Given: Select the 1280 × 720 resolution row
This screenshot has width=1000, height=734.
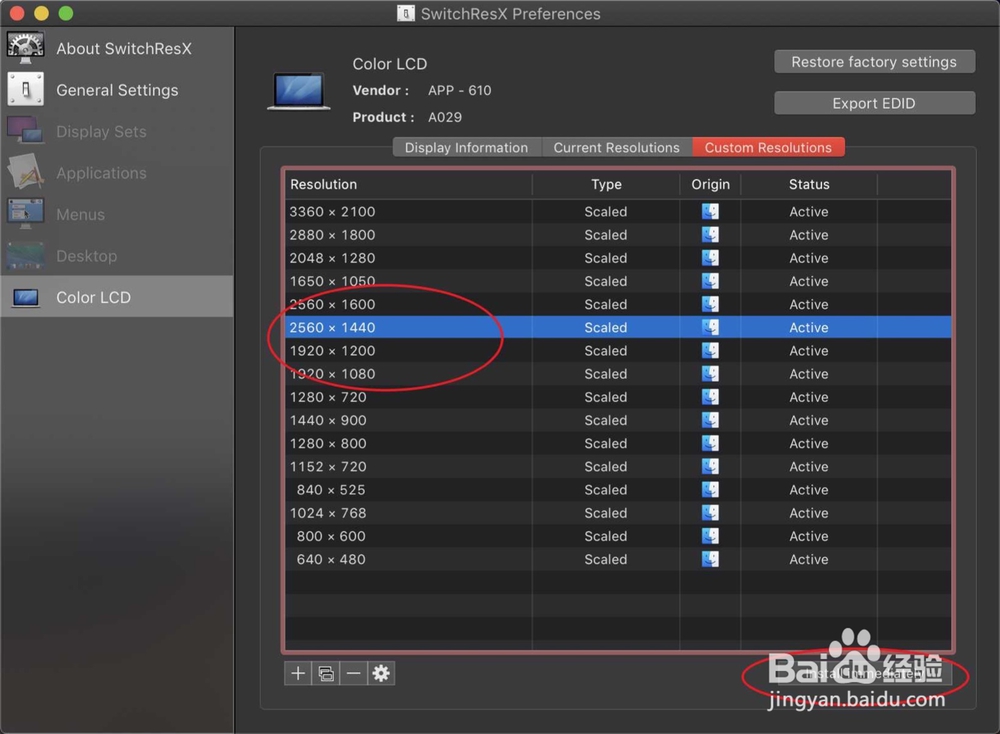Looking at the screenshot, I should coord(618,397).
